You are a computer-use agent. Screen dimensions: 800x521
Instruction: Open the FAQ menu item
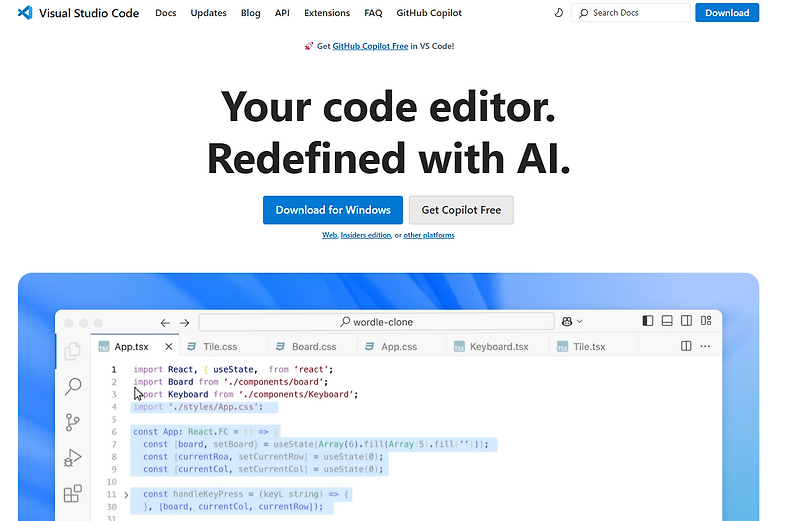[373, 13]
